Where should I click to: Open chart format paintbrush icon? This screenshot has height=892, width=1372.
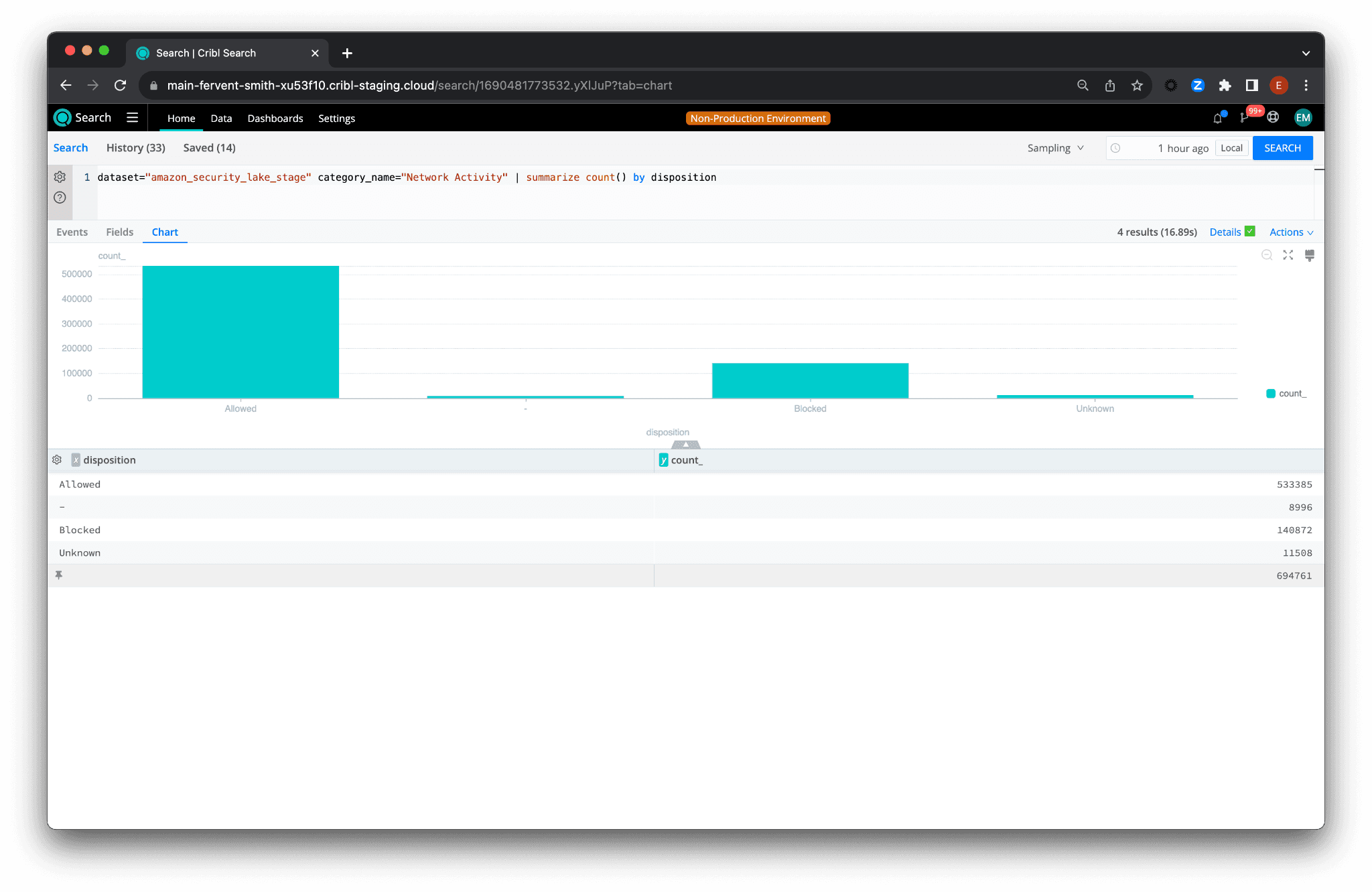click(1309, 255)
